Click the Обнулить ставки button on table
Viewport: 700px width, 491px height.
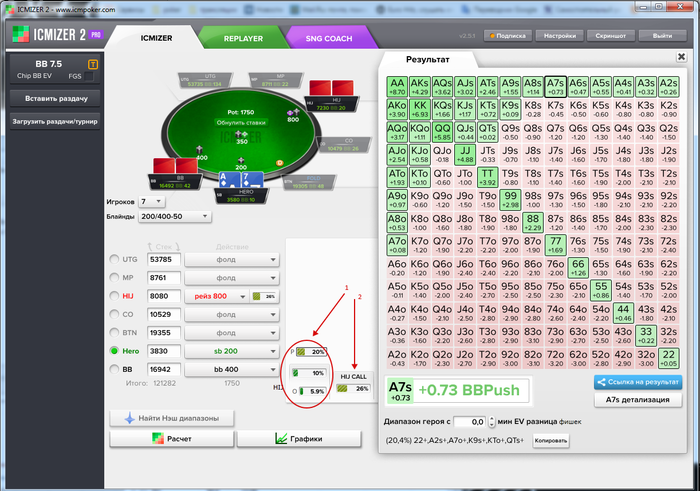click(x=241, y=123)
